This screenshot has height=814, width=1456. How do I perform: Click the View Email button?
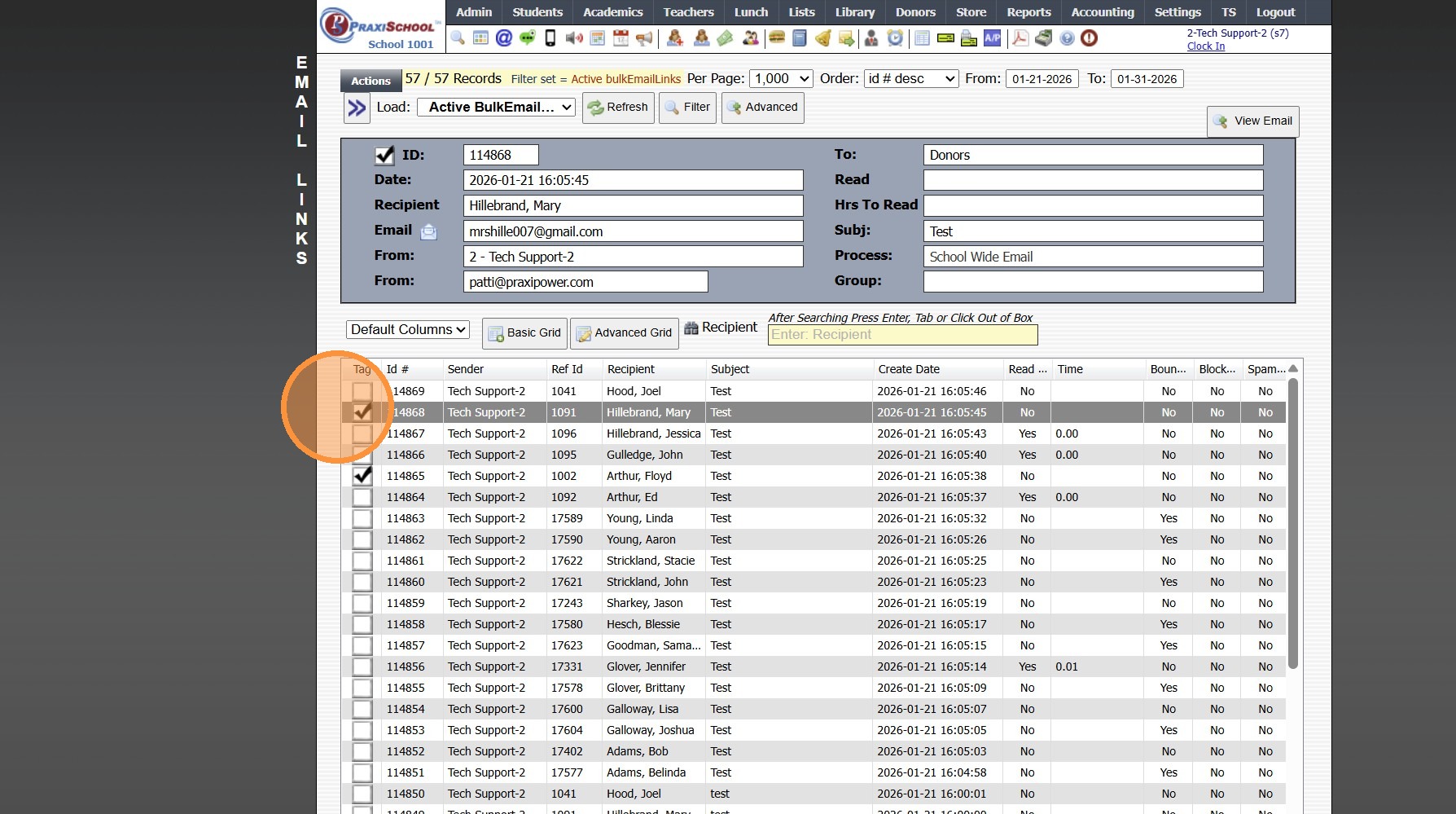click(1252, 121)
